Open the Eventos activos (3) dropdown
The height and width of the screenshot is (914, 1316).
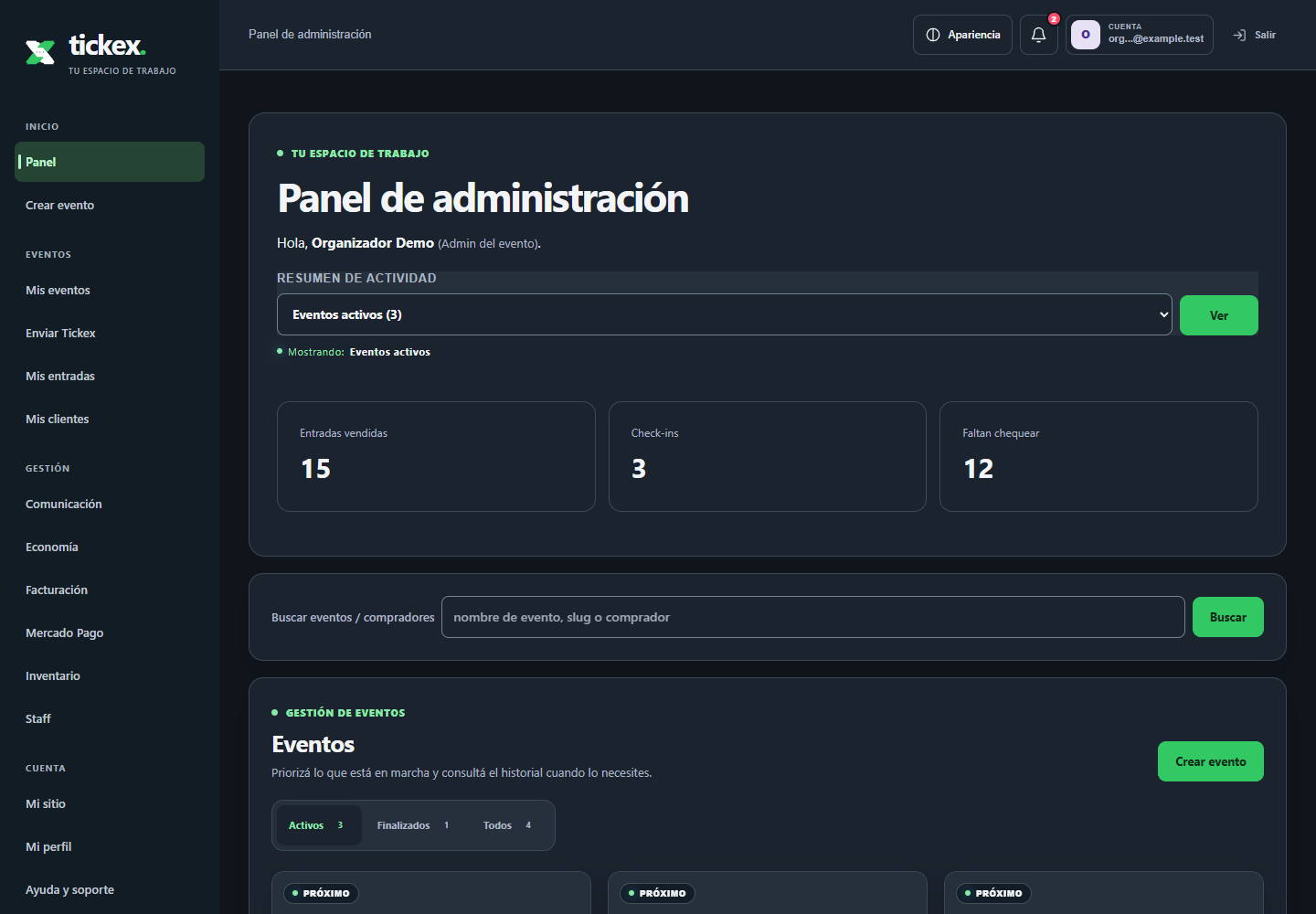pos(724,314)
